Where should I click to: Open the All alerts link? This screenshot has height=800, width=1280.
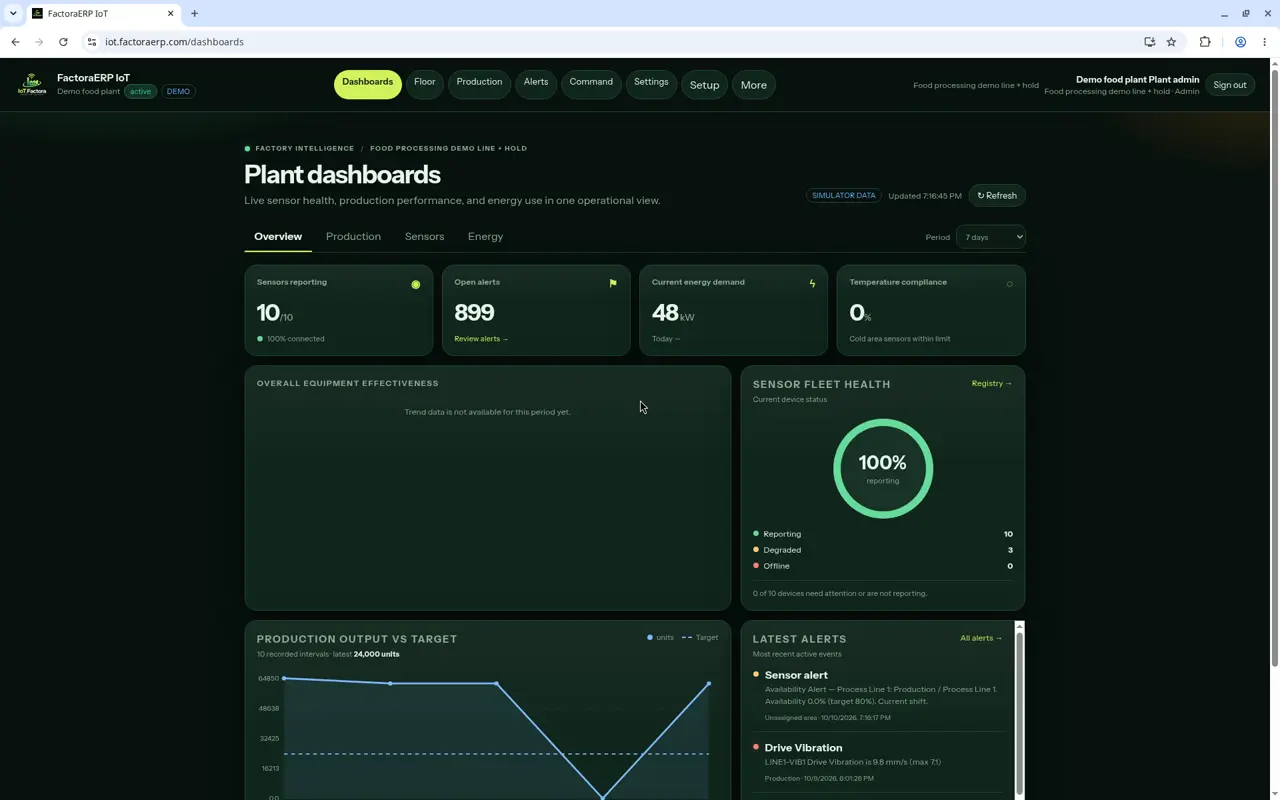coord(981,638)
